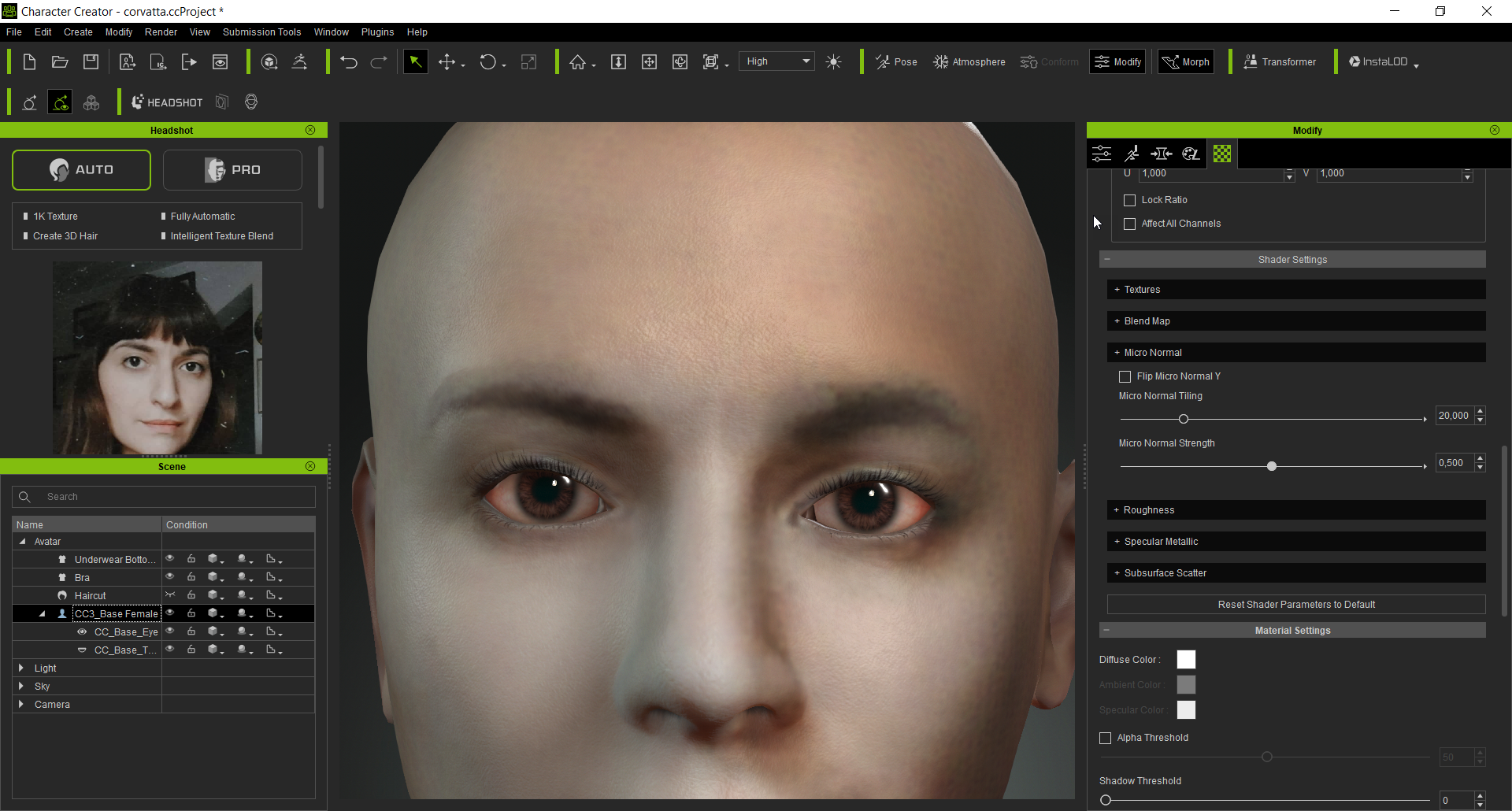Viewport: 1512px width, 811px height.
Task: Expand the Subsurface Scatter section
Action: click(x=1296, y=573)
